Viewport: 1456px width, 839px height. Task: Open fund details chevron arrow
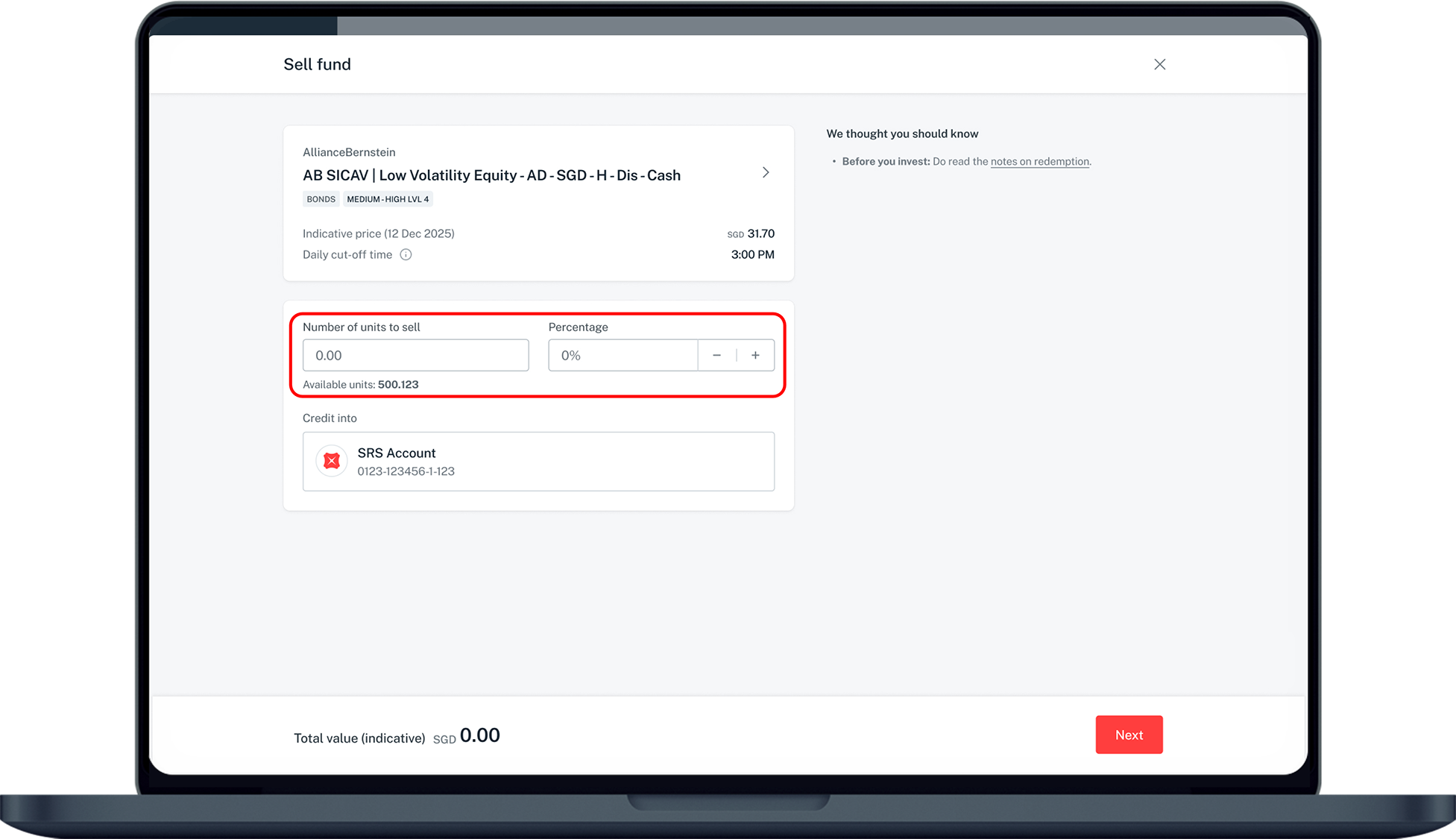(x=765, y=172)
